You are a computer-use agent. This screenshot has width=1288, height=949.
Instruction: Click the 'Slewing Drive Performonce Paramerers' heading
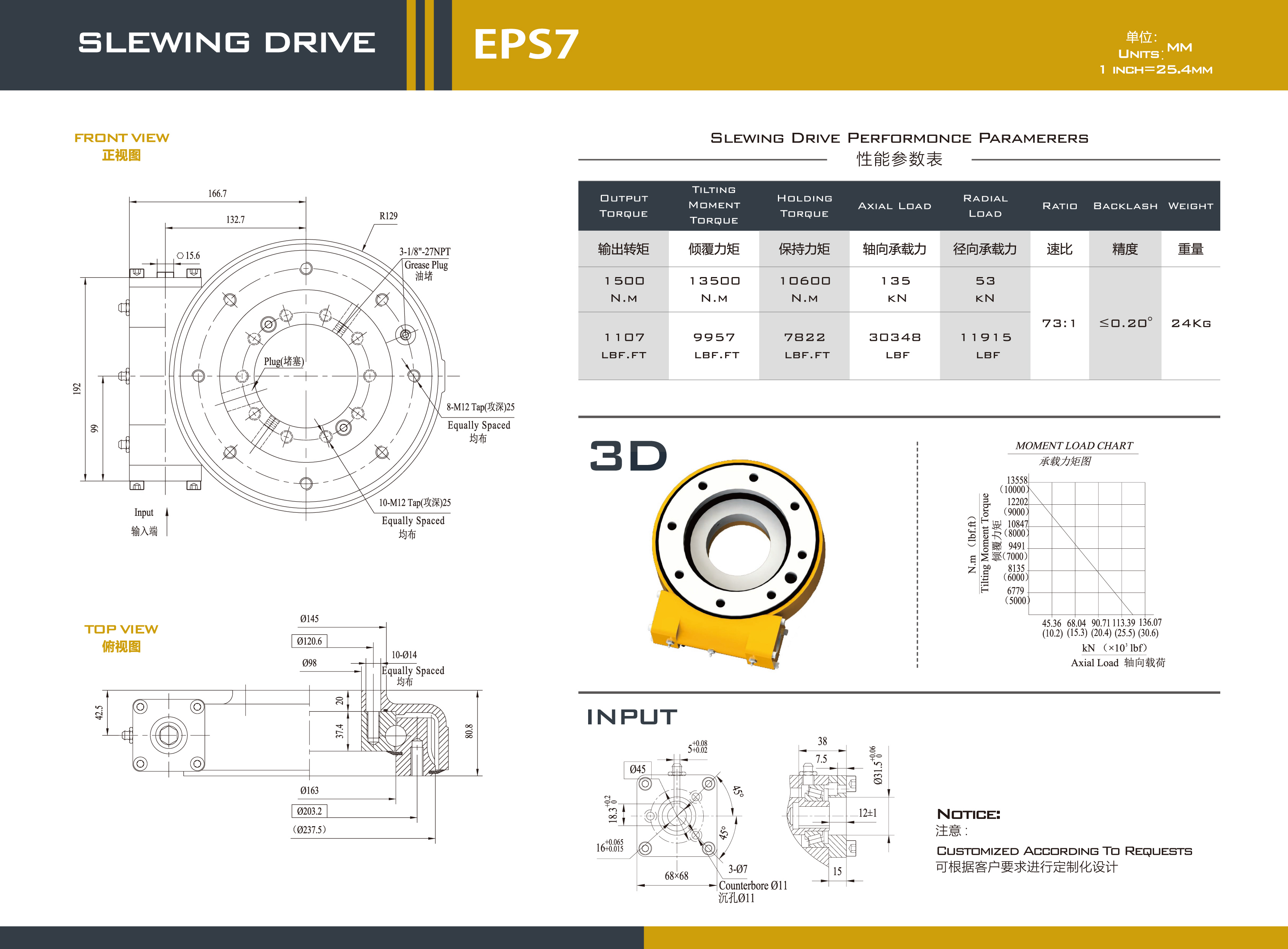(899, 138)
